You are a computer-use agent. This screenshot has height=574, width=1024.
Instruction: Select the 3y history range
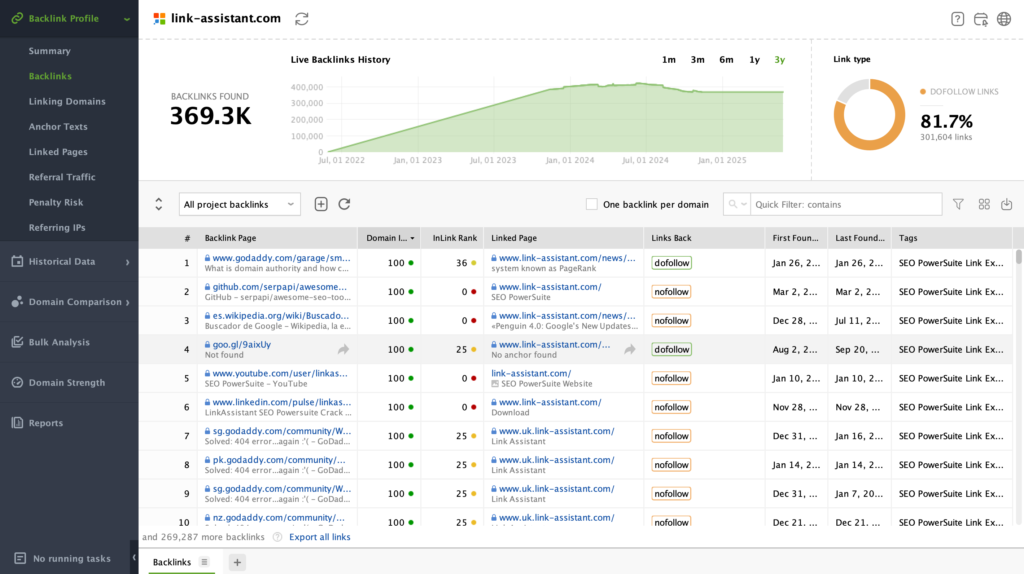pyautogui.click(x=779, y=60)
